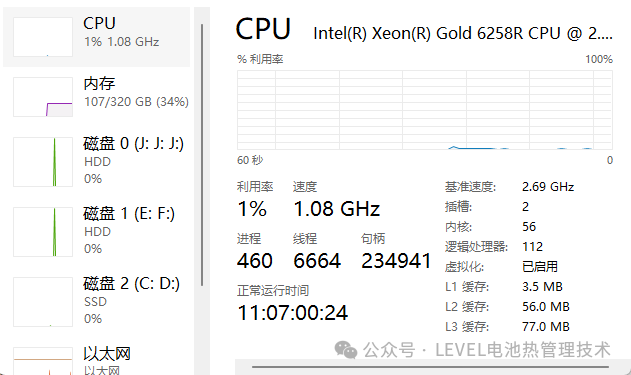Click the 虚拟化 已启用 status text

click(540, 266)
